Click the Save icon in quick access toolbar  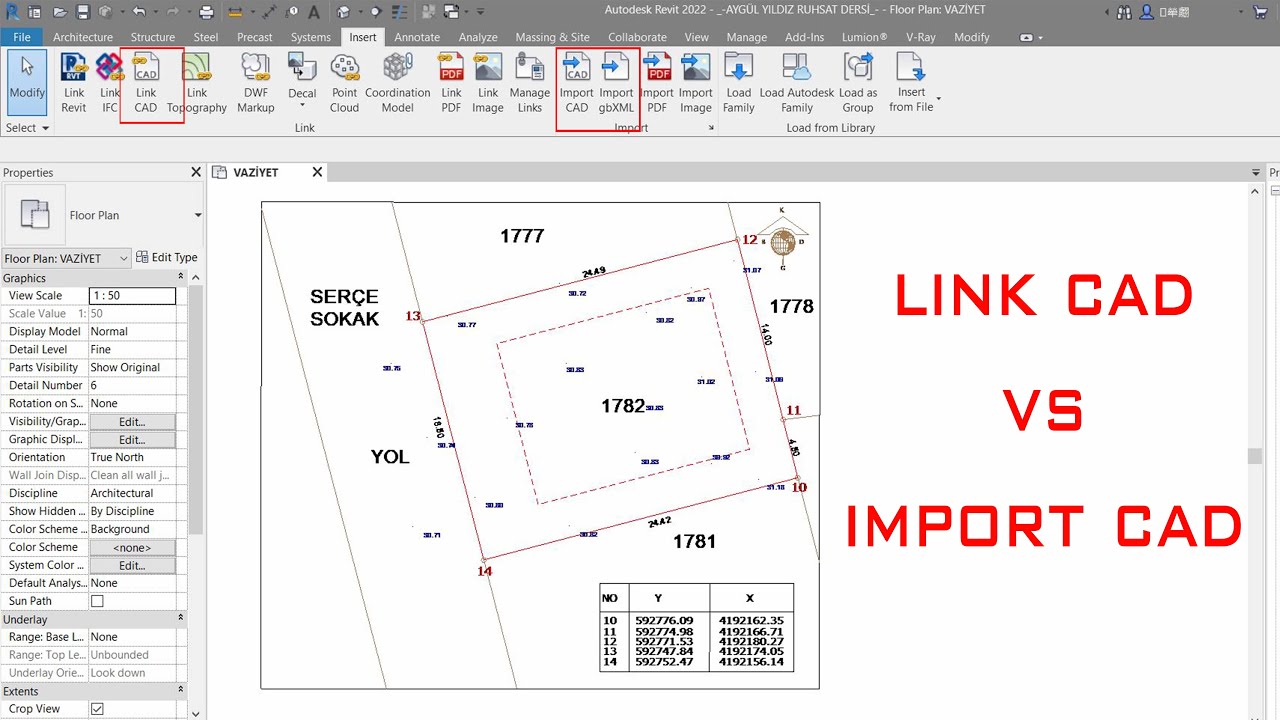(84, 12)
